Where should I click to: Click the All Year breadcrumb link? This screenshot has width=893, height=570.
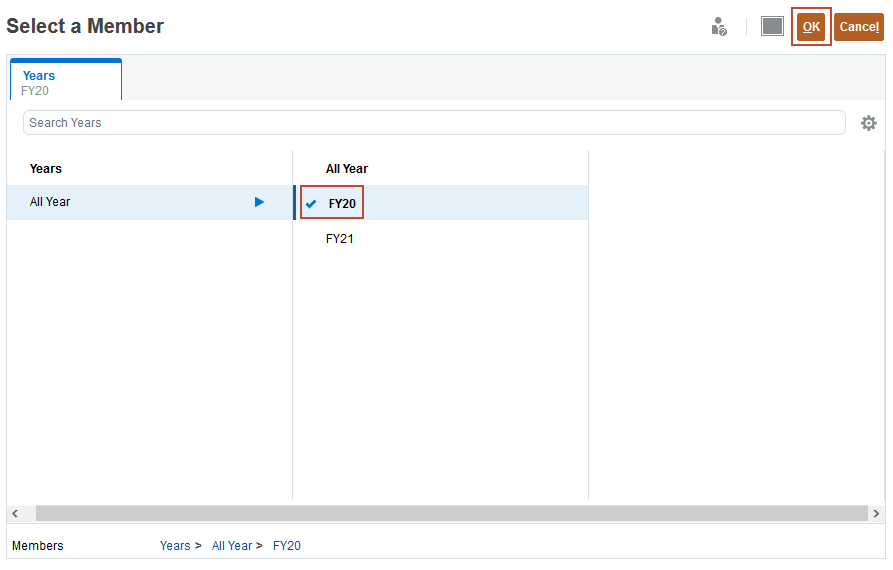point(232,546)
